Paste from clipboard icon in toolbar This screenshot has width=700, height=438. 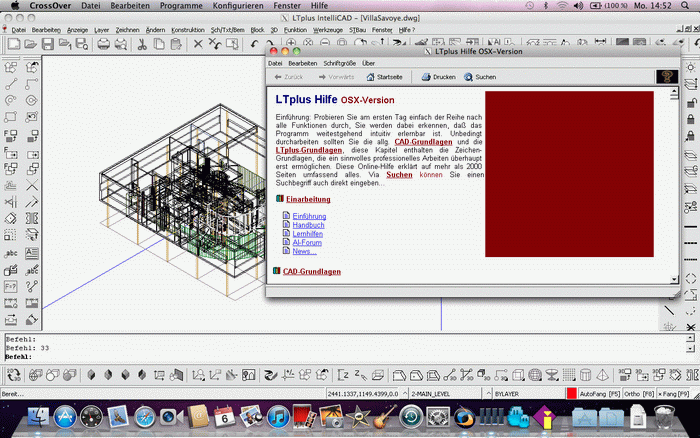pos(176,44)
